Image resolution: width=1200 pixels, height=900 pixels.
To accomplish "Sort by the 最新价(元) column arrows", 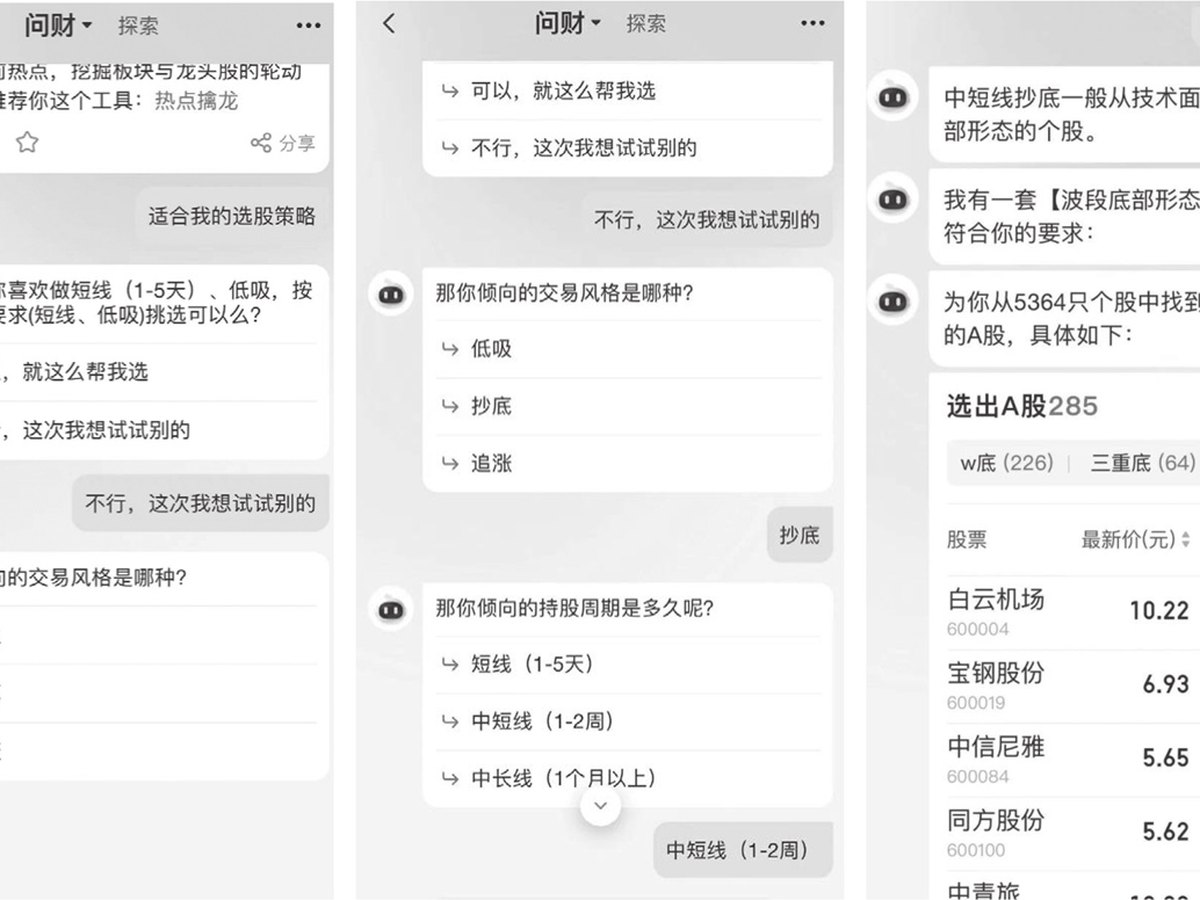I will [x=1186, y=540].
